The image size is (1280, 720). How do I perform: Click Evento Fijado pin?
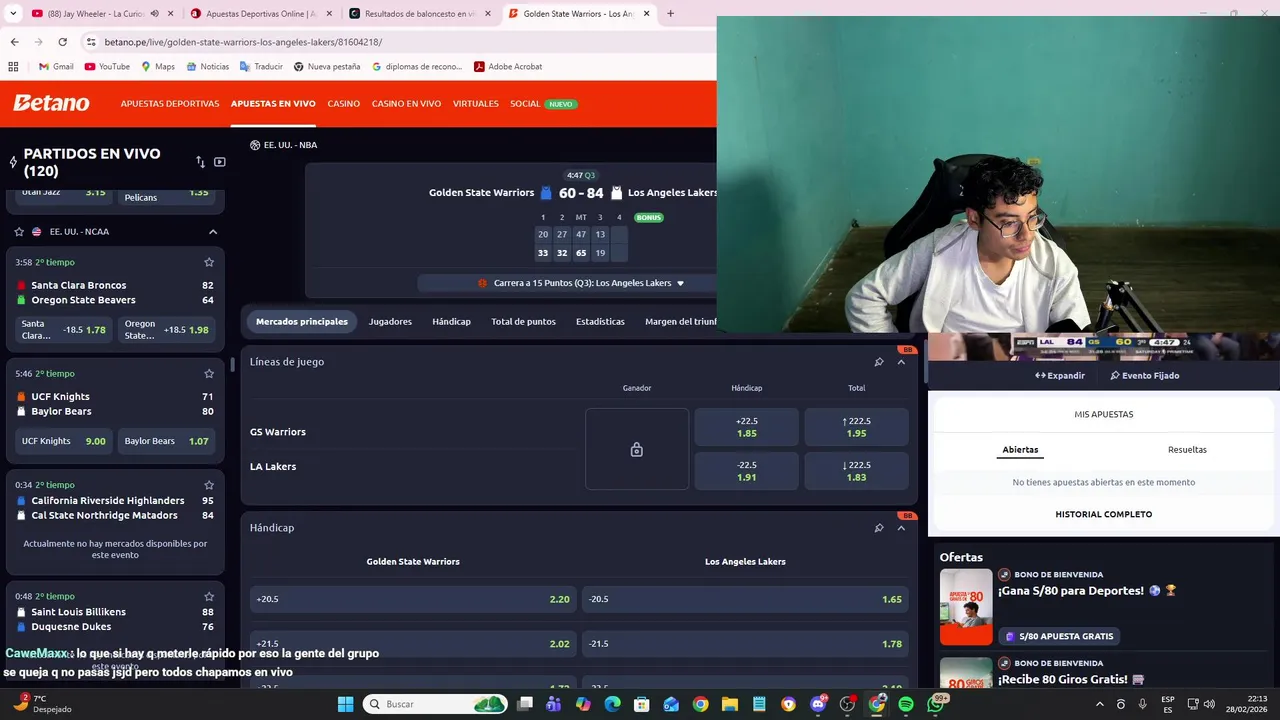[1145, 376]
